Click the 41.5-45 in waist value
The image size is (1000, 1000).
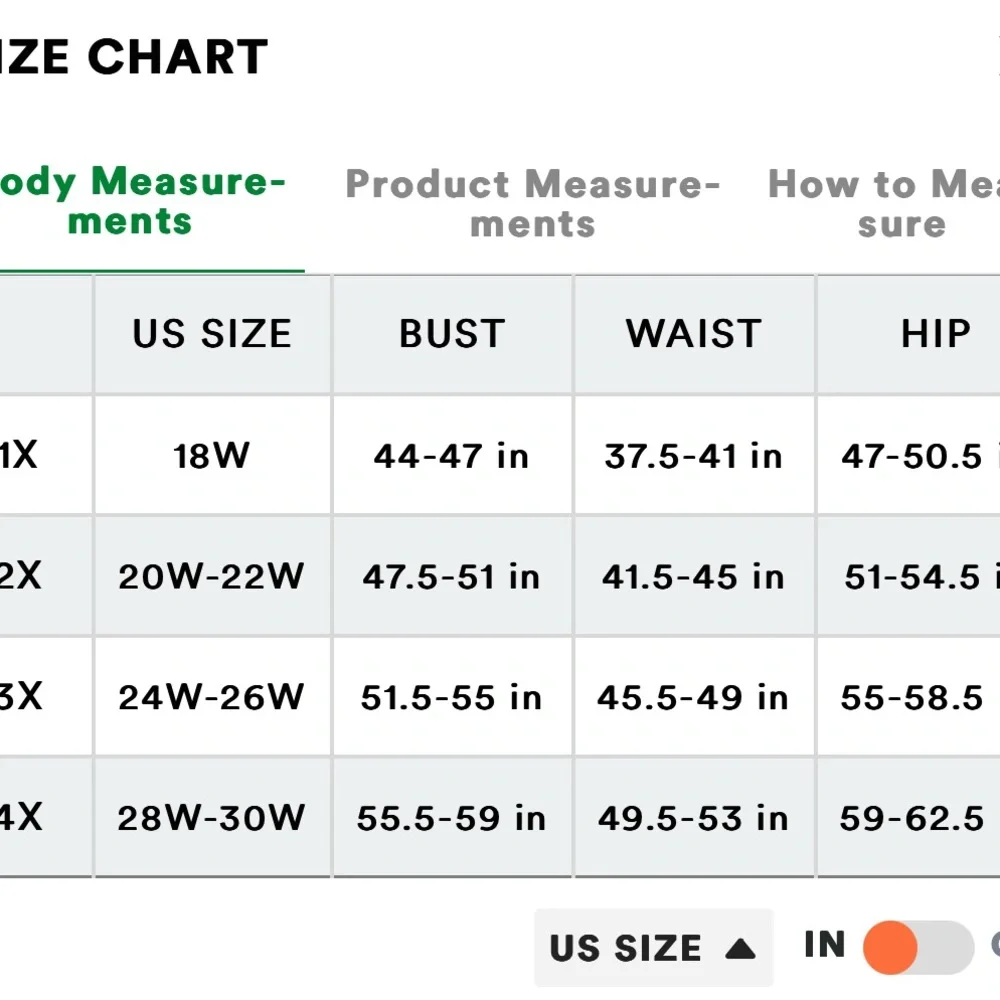point(694,576)
